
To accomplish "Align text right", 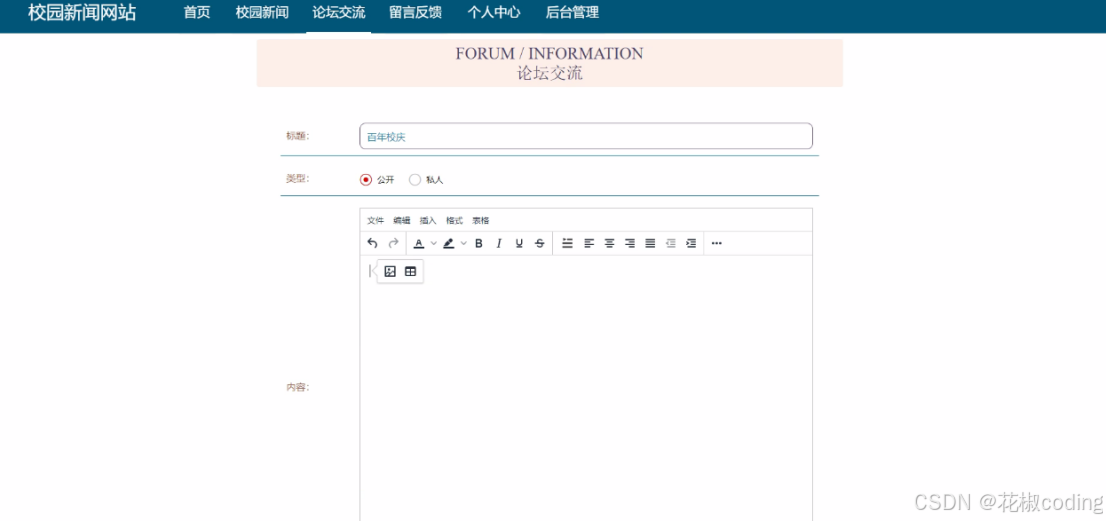I will point(630,243).
